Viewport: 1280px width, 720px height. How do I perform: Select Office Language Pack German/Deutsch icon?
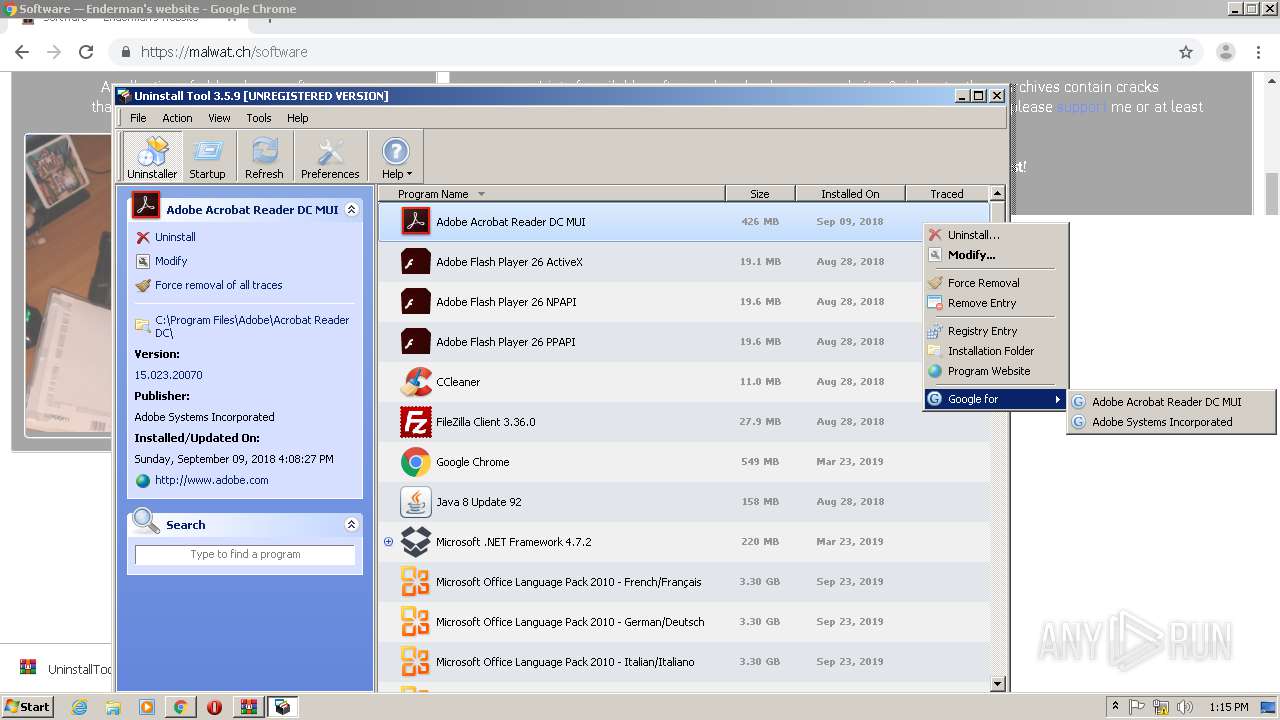pos(416,622)
